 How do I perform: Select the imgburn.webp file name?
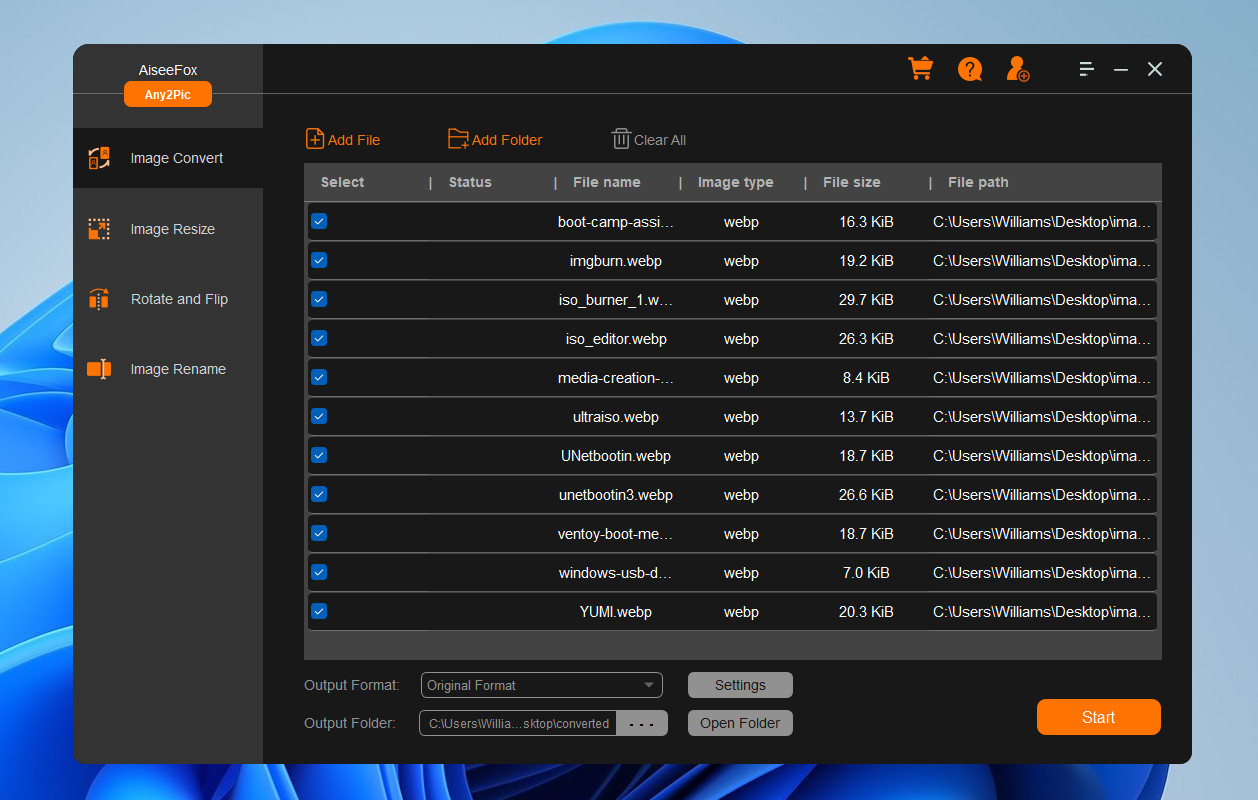616,261
